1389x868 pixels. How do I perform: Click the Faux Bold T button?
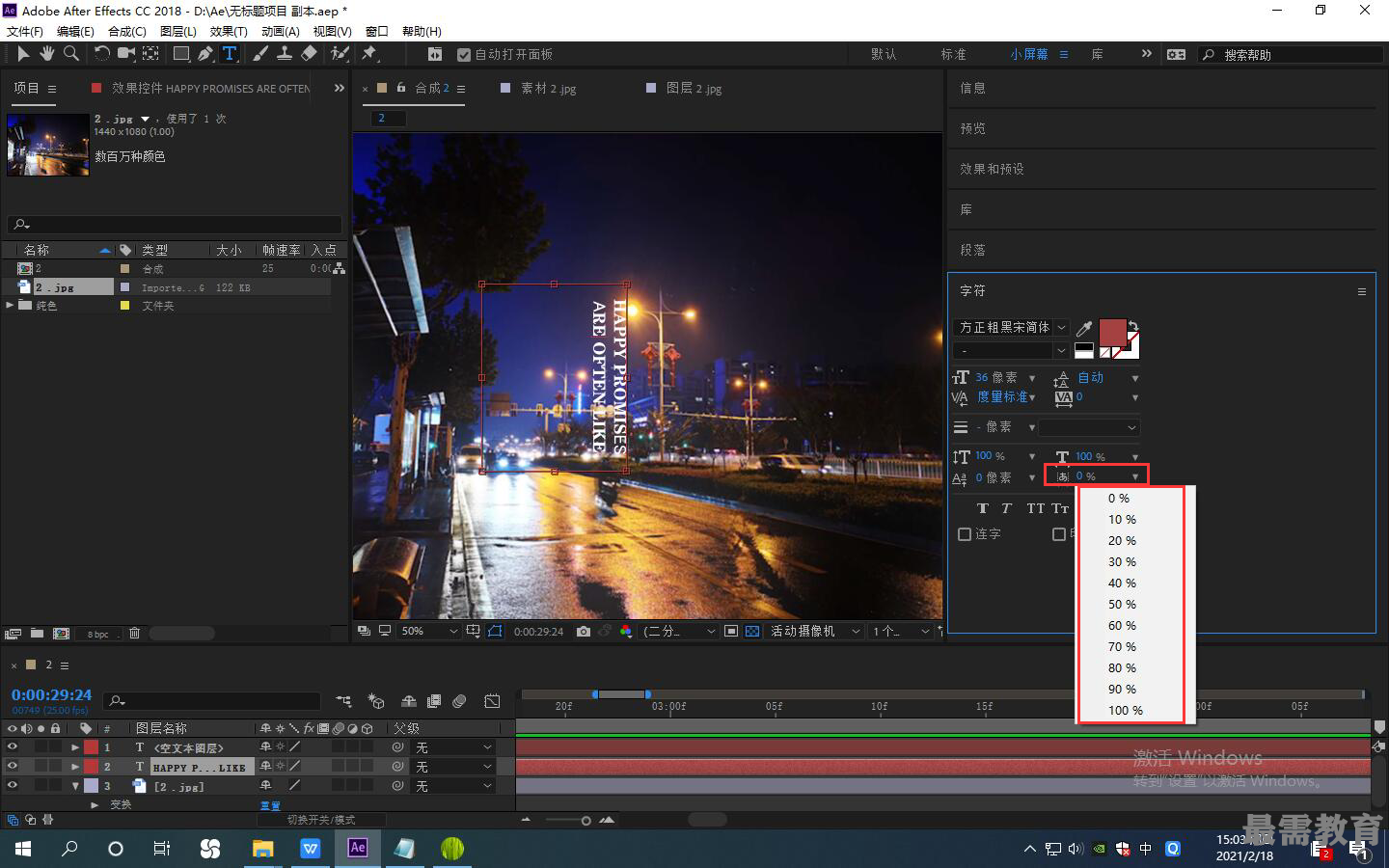983,508
